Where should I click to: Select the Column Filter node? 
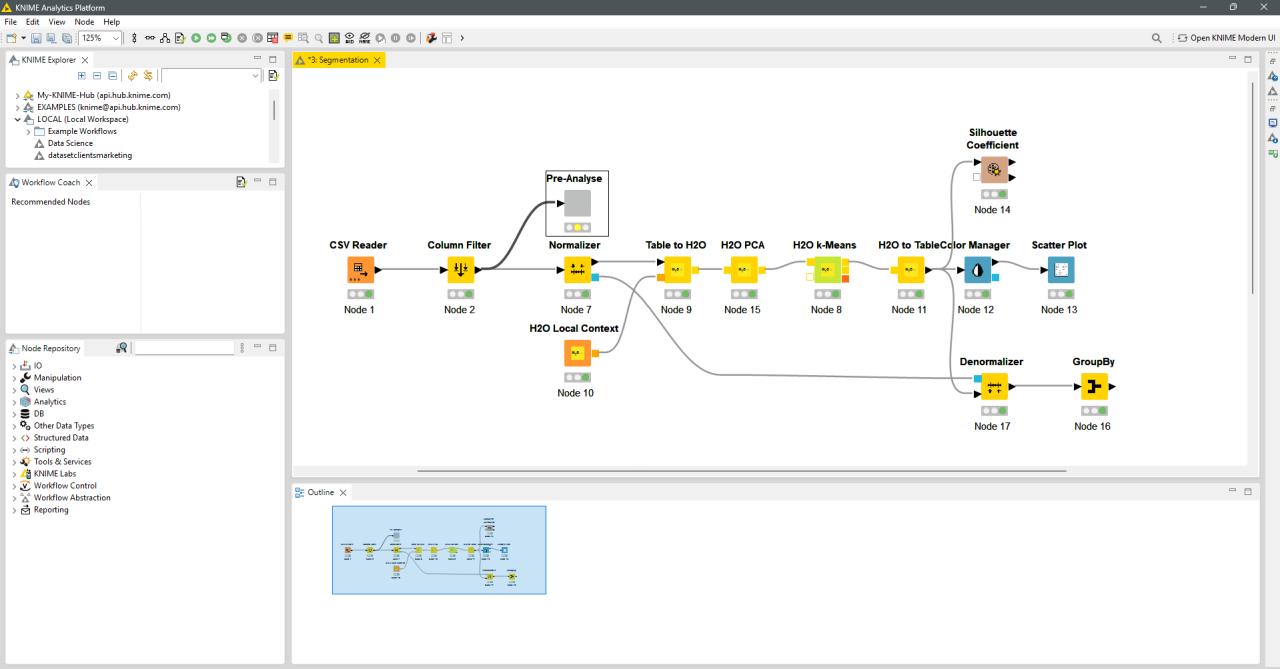(x=461, y=270)
